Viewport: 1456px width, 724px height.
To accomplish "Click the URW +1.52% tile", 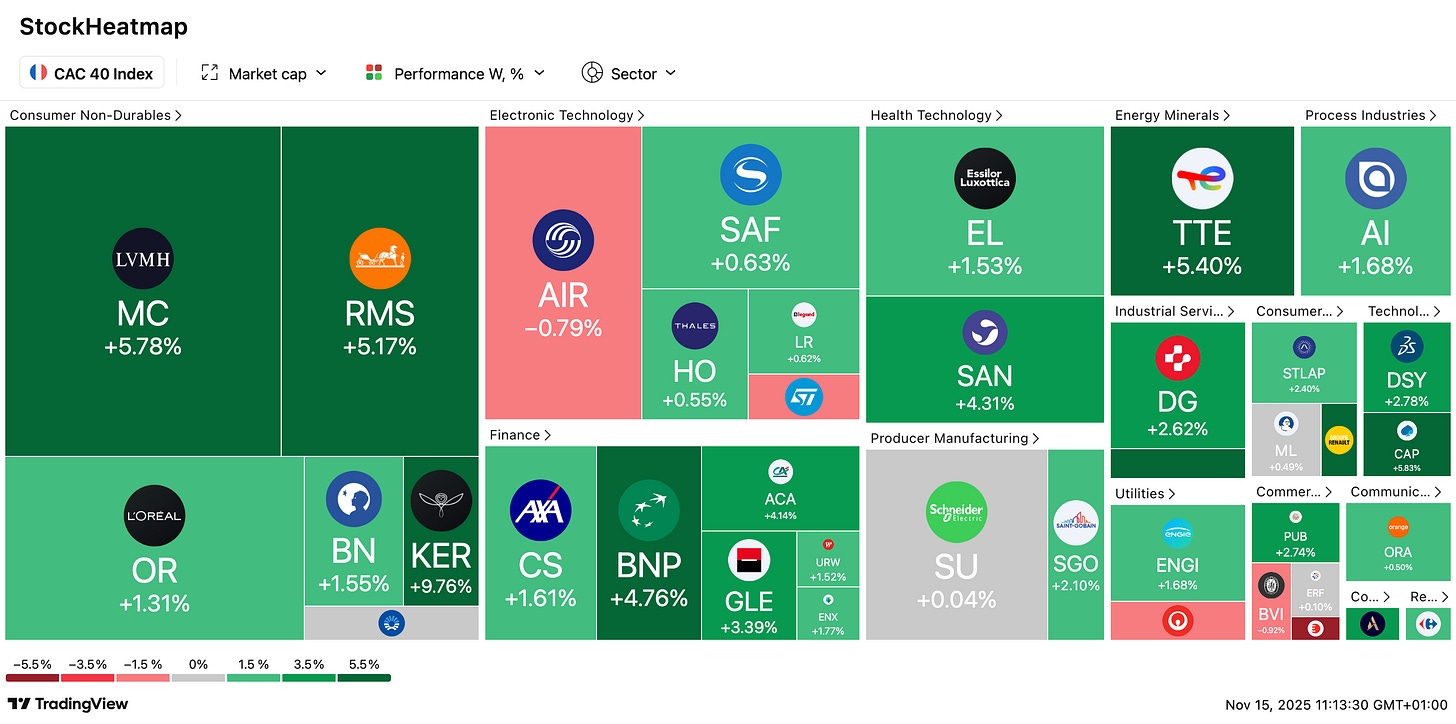I will [829, 559].
